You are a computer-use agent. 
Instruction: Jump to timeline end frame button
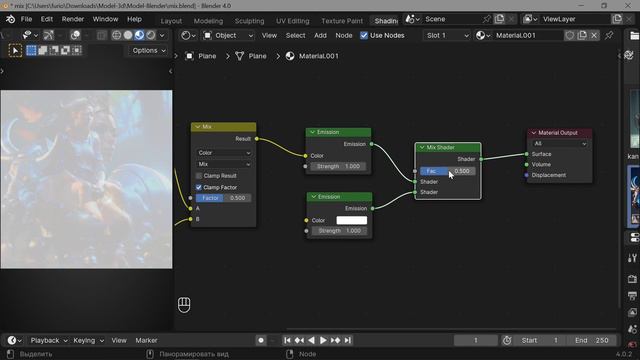[348, 340]
